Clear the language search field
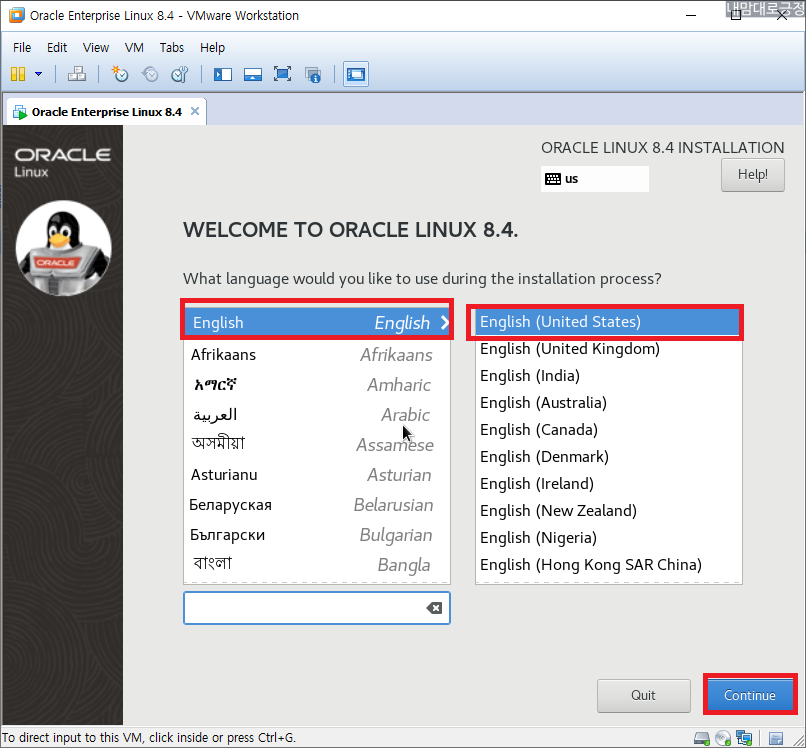Image resolution: width=806 pixels, height=748 pixels. pyautogui.click(x=434, y=608)
